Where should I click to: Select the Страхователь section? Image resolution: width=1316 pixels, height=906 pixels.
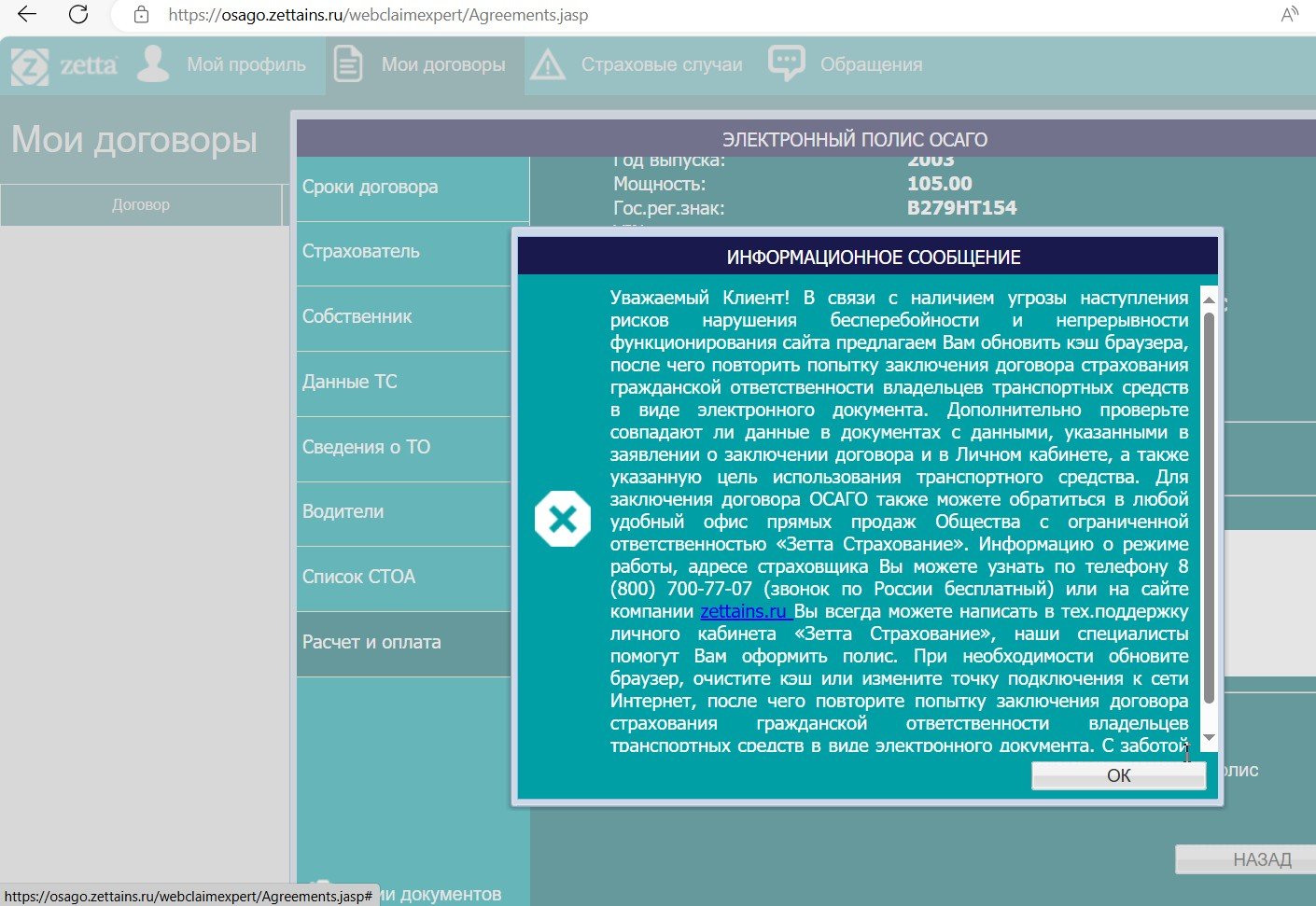404,252
